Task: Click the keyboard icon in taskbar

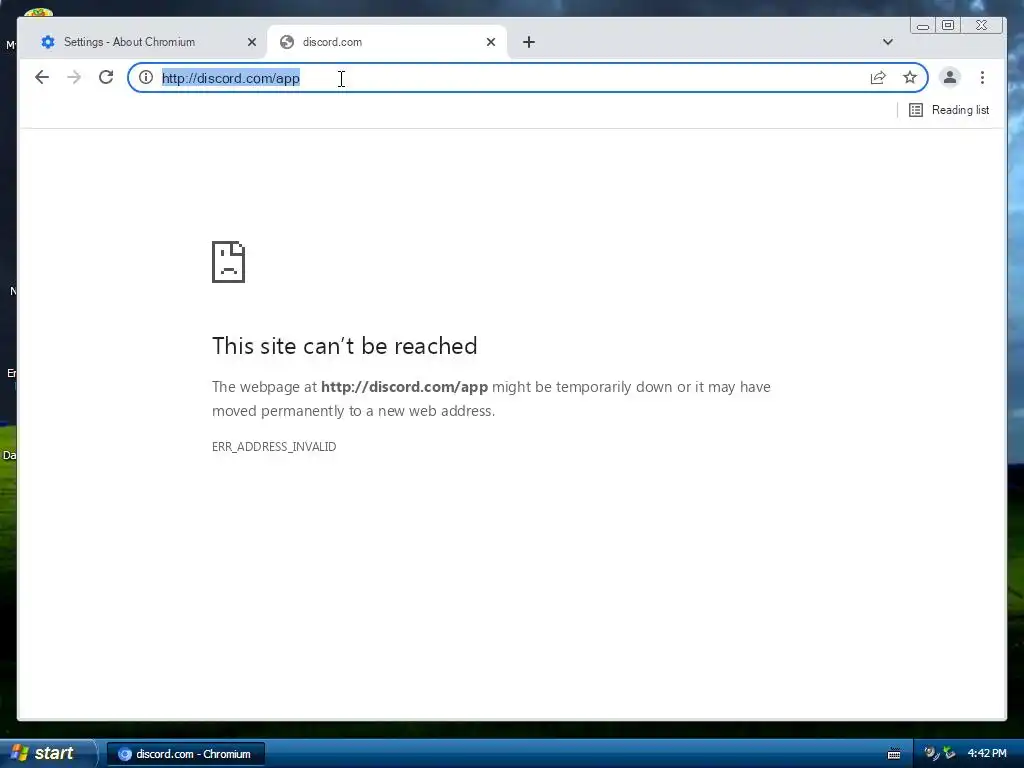Action: 894,754
